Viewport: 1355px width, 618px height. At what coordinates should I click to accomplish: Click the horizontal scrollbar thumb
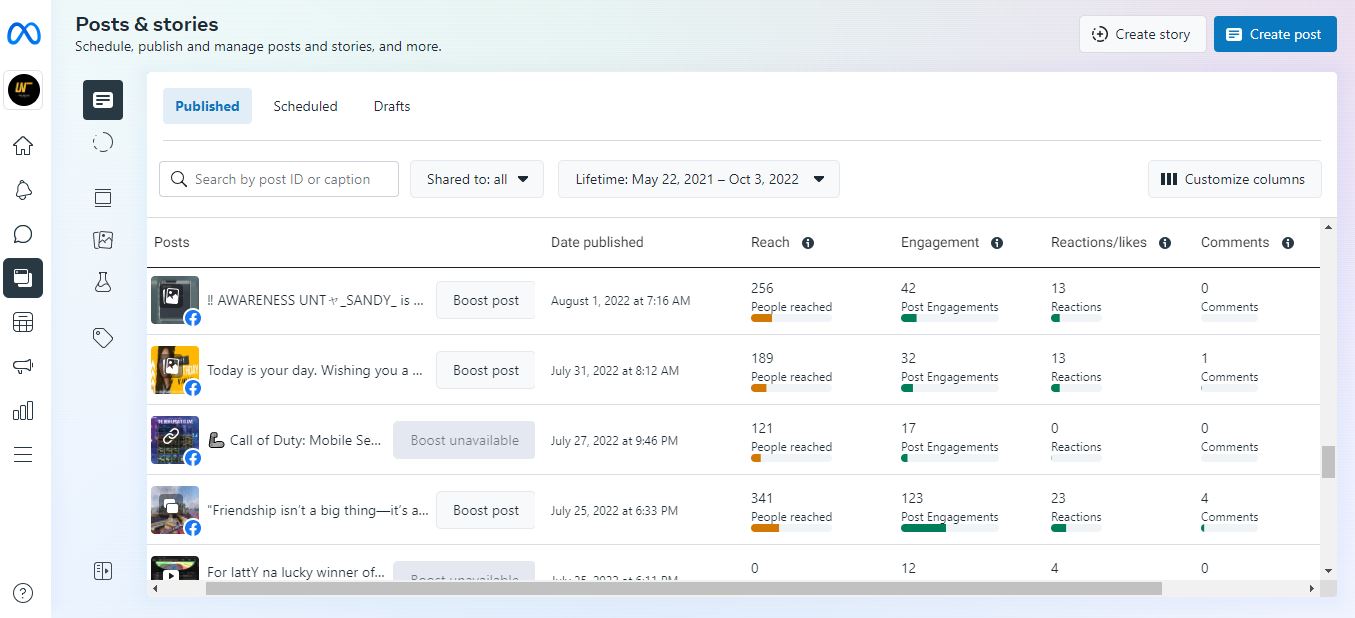point(684,589)
